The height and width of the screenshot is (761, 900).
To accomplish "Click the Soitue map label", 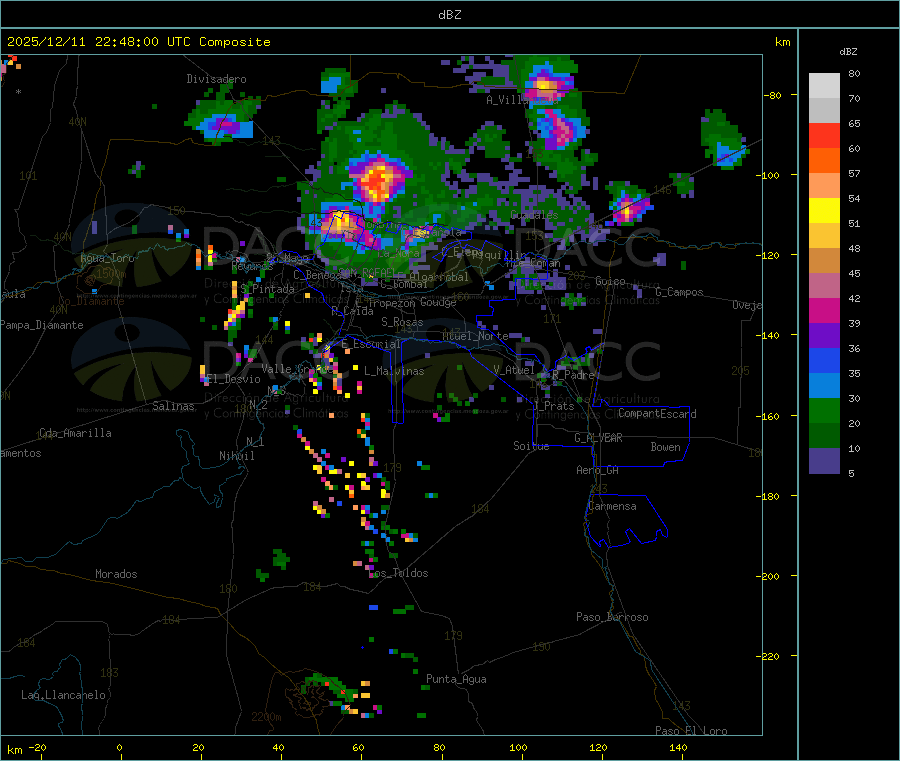I will pos(531,446).
